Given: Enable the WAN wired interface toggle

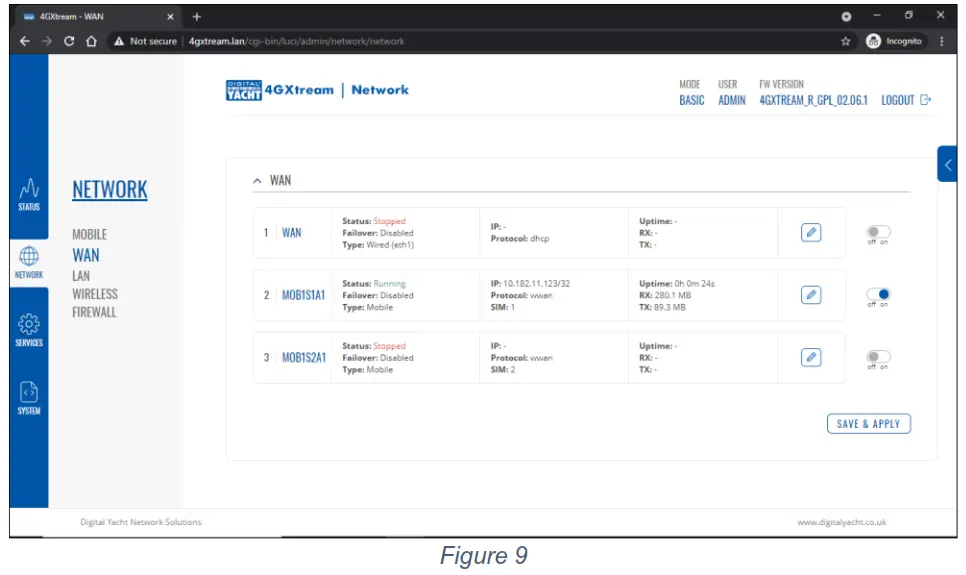Looking at the screenshot, I should [878, 232].
